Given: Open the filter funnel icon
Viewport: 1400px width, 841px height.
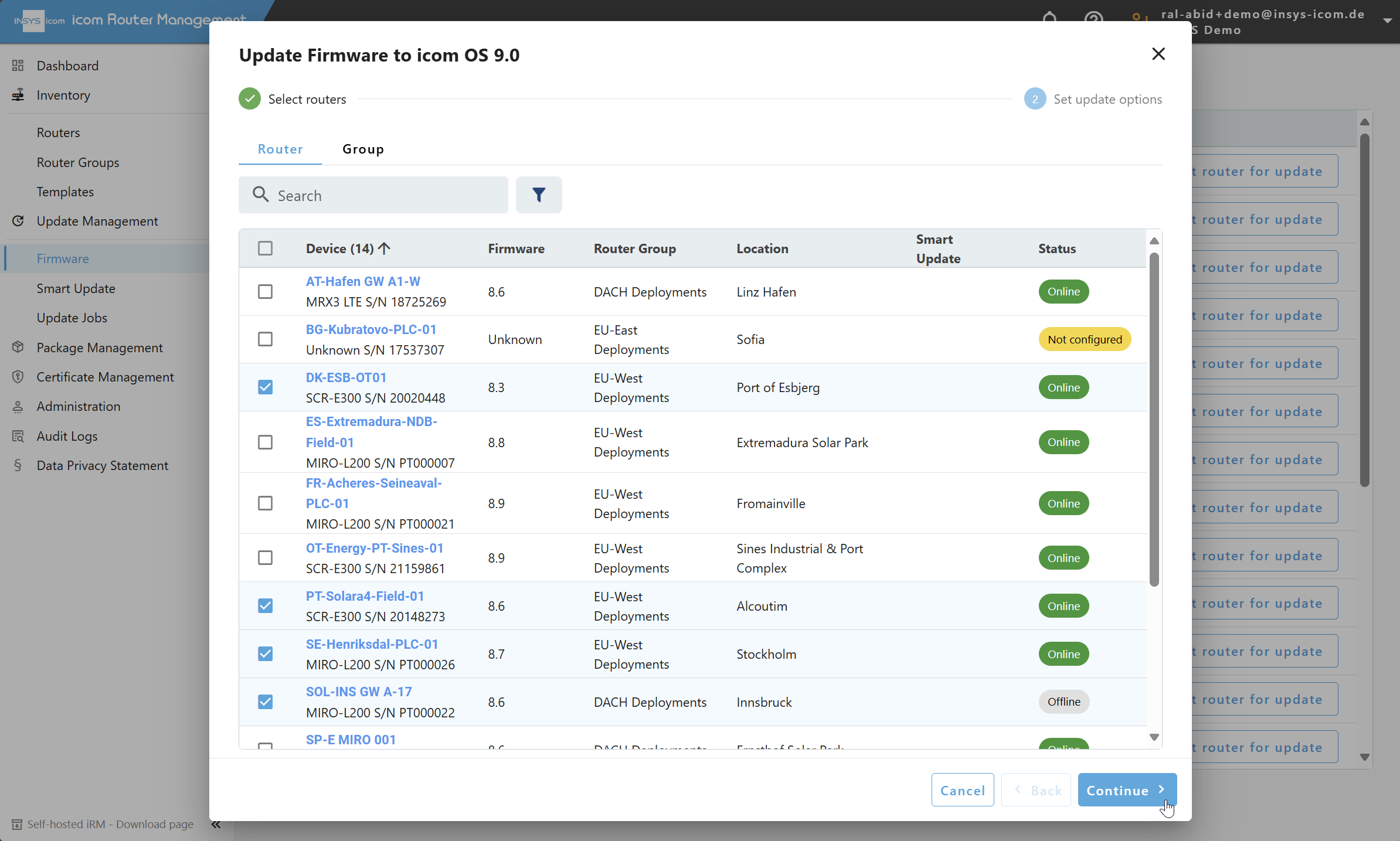Looking at the screenshot, I should click(x=539, y=195).
